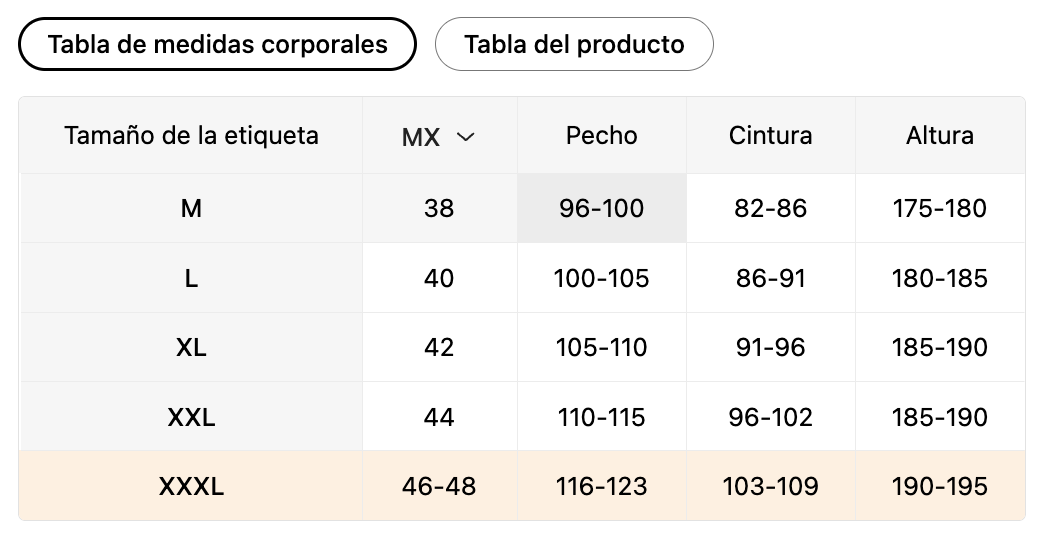
Task: Click the Pecho column header
Action: click(602, 135)
